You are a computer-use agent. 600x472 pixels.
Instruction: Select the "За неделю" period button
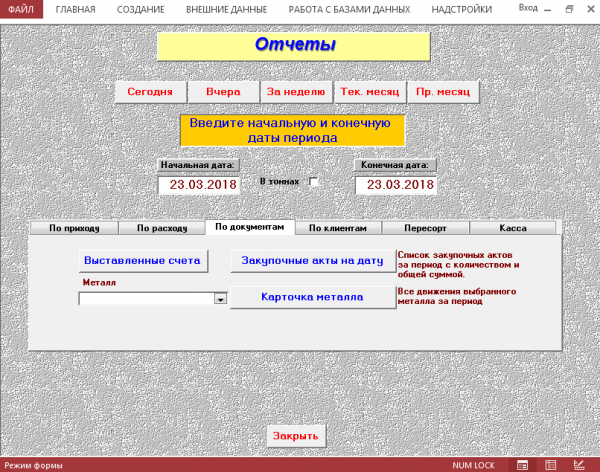[x=296, y=92]
